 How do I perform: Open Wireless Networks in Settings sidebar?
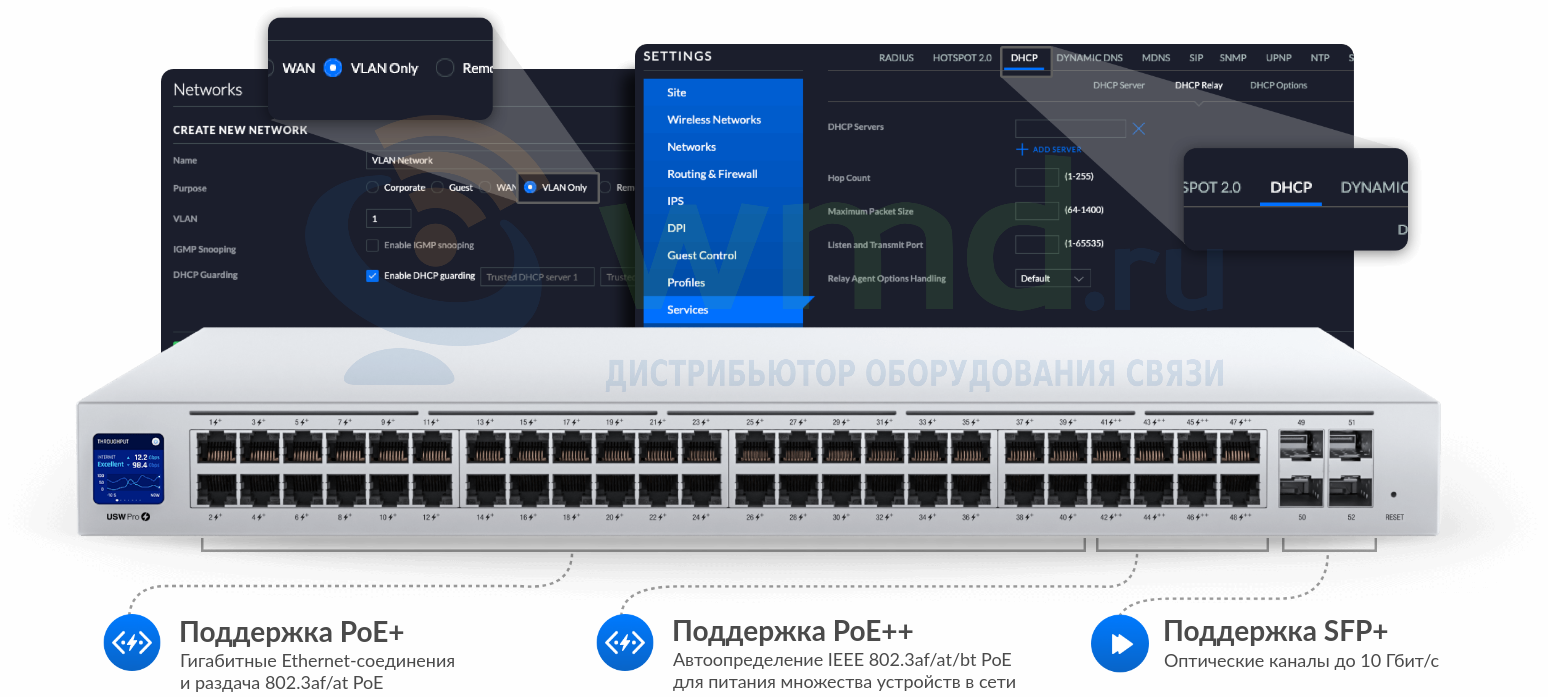coord(723,119)
